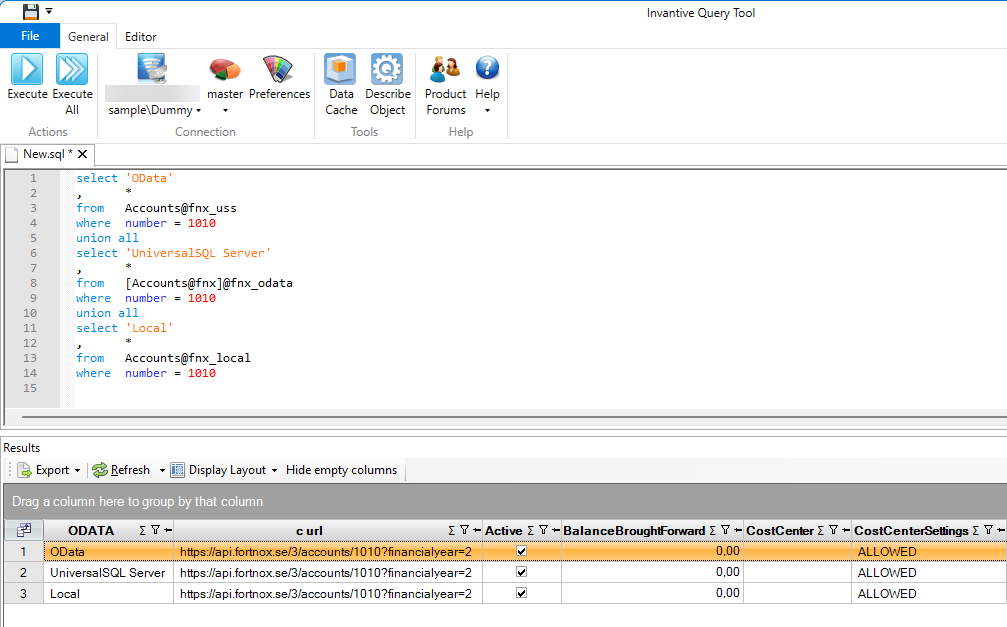1007x627 pixels.
Task: Click the Execute icon in the ribbon
Action: 27,69
